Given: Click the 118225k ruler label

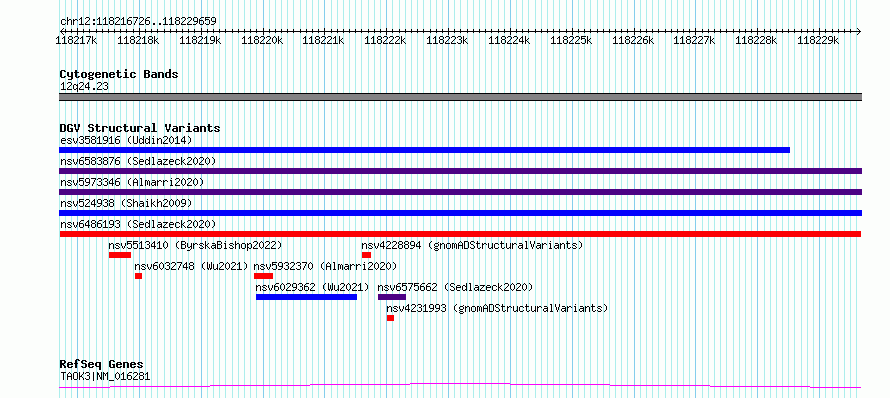Looking at the screenshot, I should tap(572, 40).
